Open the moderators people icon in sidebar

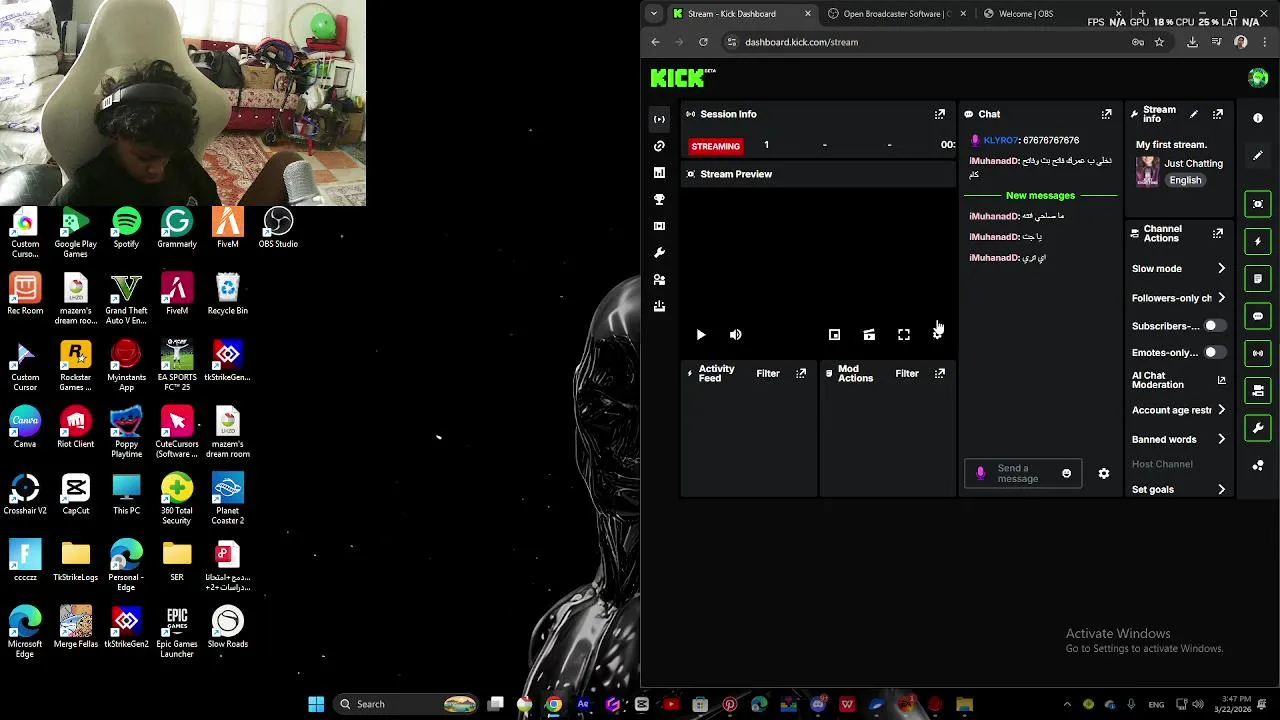[659, 280]
